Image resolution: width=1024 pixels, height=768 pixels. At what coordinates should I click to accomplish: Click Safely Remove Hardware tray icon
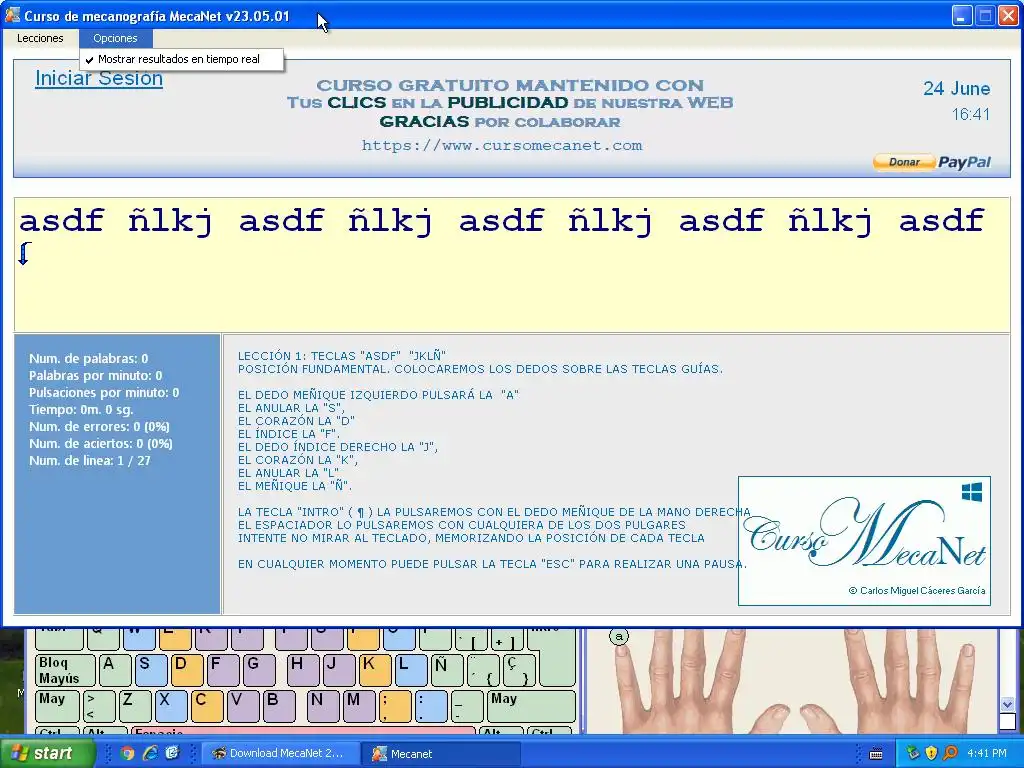click(912, 753)
